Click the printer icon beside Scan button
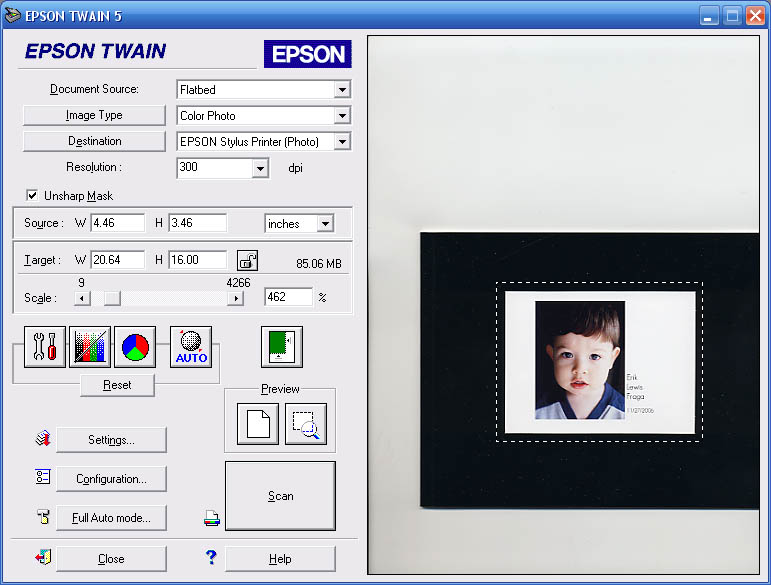The height and width of the screenshot is (585, 771). coord(212,518)
